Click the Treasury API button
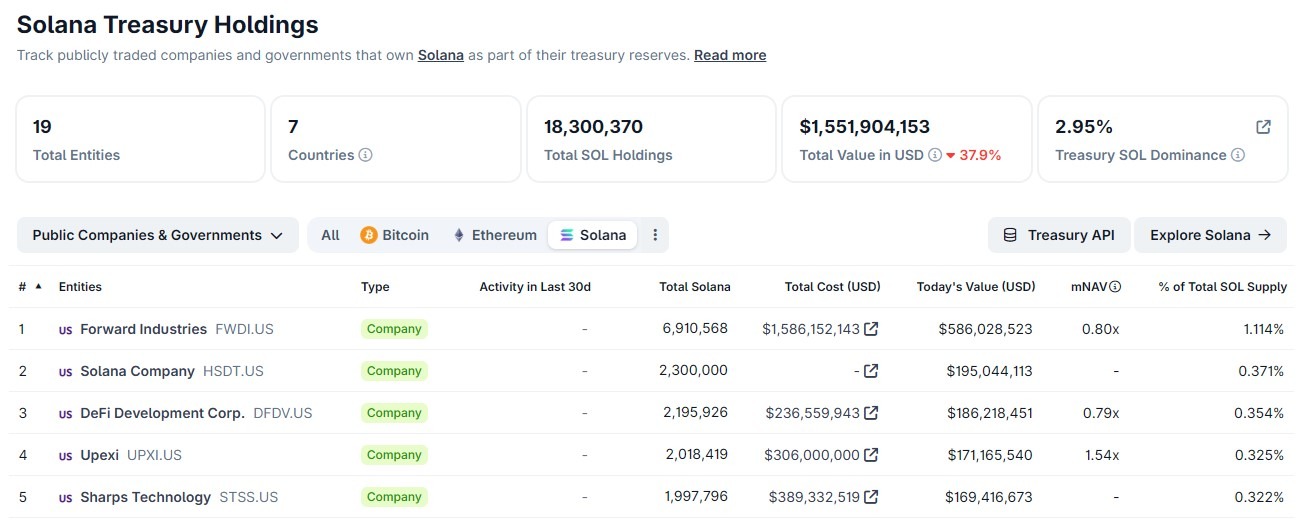1311x526 pixels. (1058, 235)
